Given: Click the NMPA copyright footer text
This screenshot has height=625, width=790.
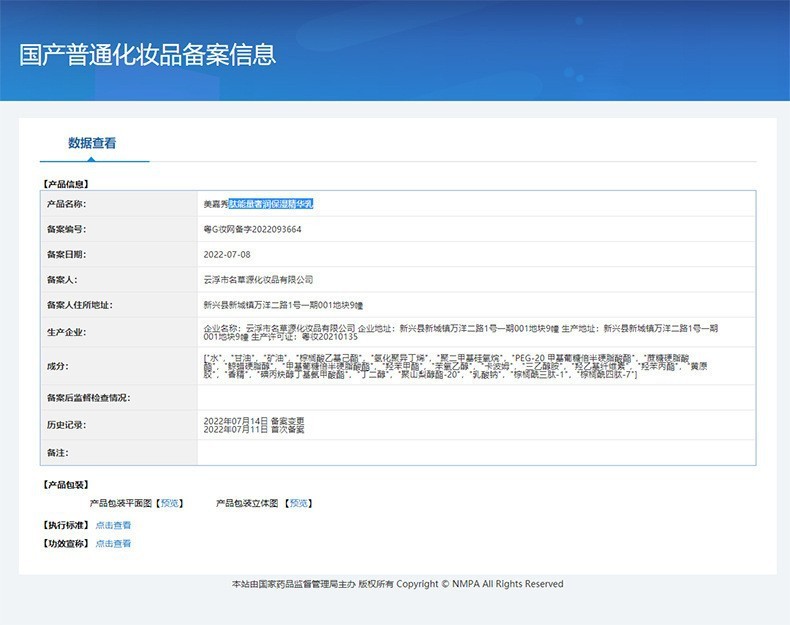Looking at the screenshot, I should click(x=398, y=584).
